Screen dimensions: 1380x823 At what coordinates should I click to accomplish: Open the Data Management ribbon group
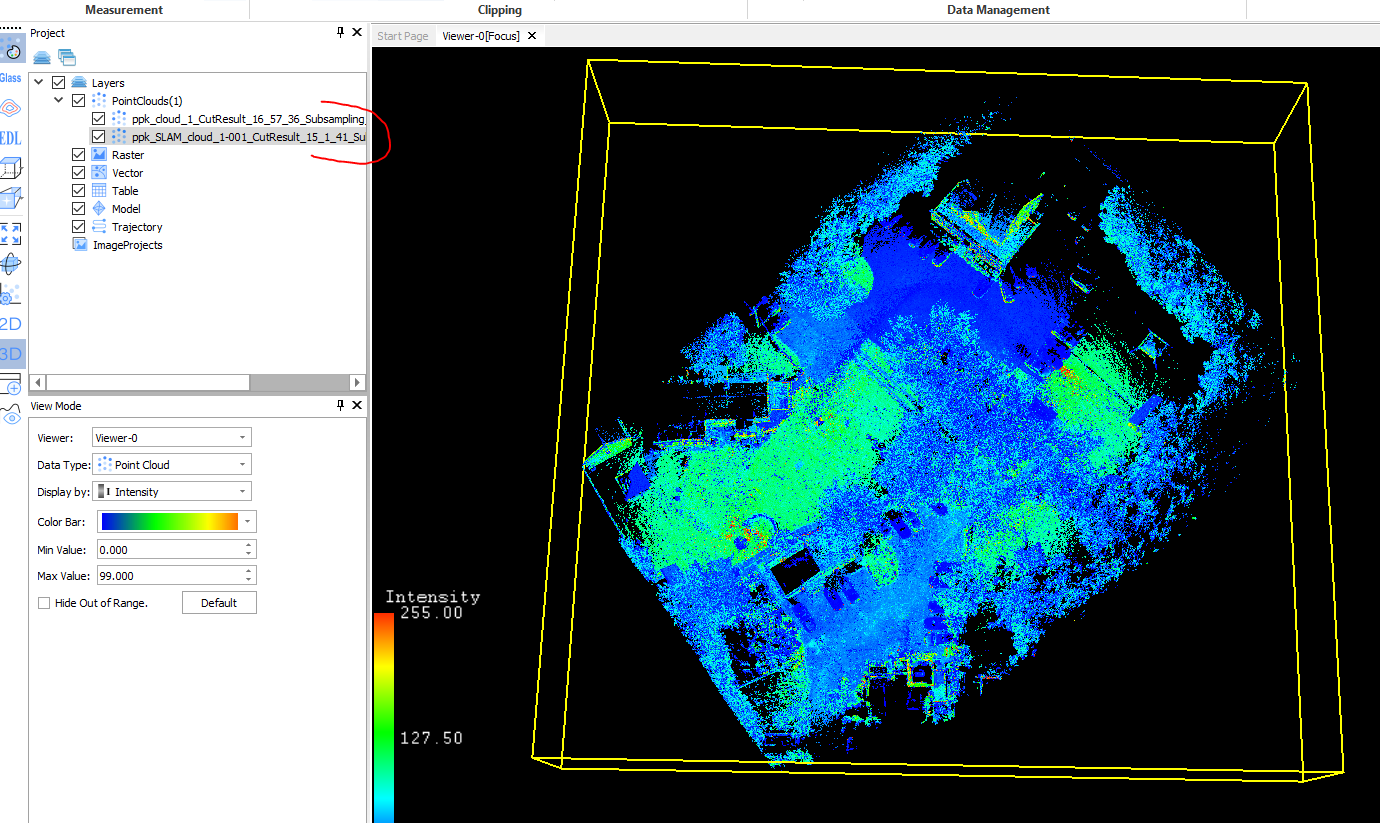point(997,10)
